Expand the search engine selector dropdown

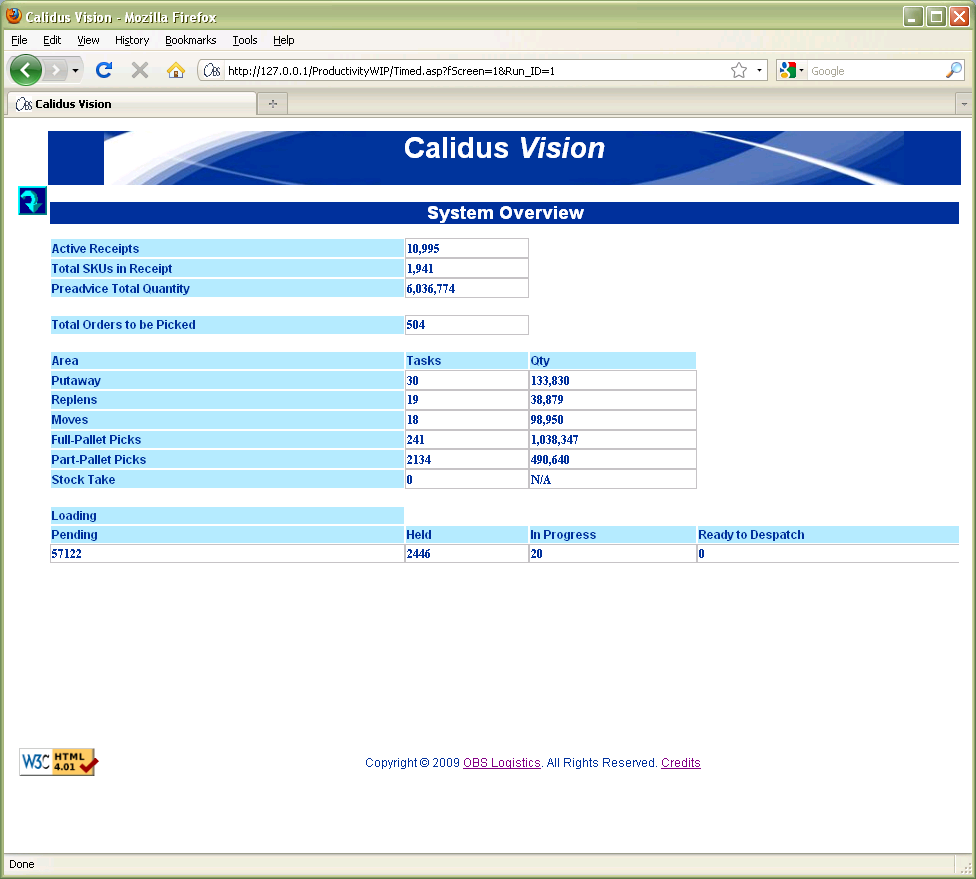pyautogui.click(x=792, y=70)
